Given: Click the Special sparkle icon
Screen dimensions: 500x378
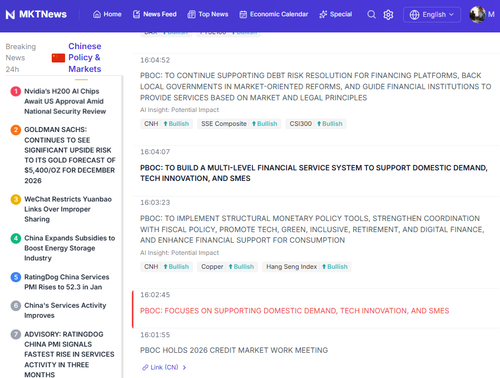Looking at the screenshot, I should (x=323, y=14).
